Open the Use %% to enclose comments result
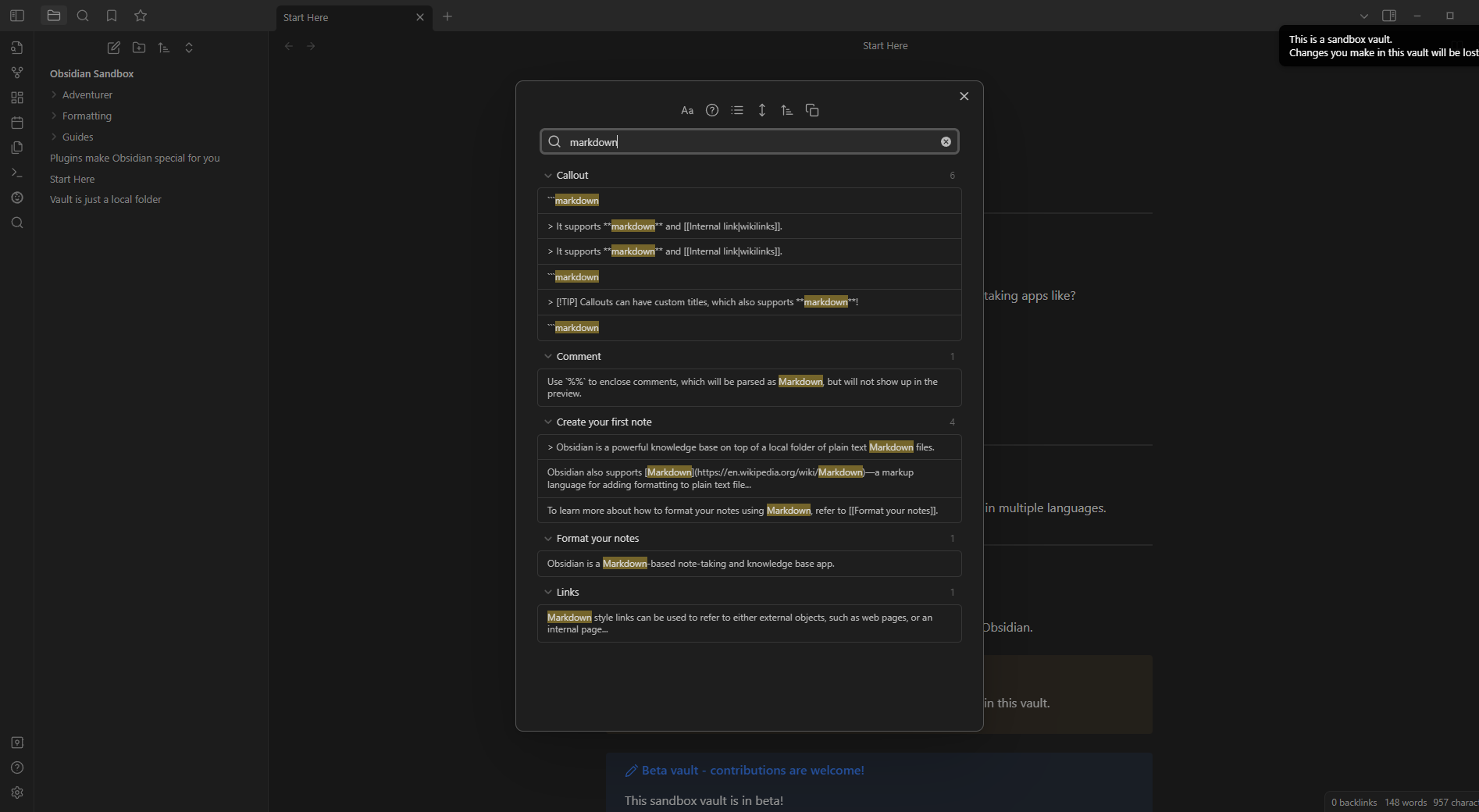1479x812 pixels. (749, 387)
